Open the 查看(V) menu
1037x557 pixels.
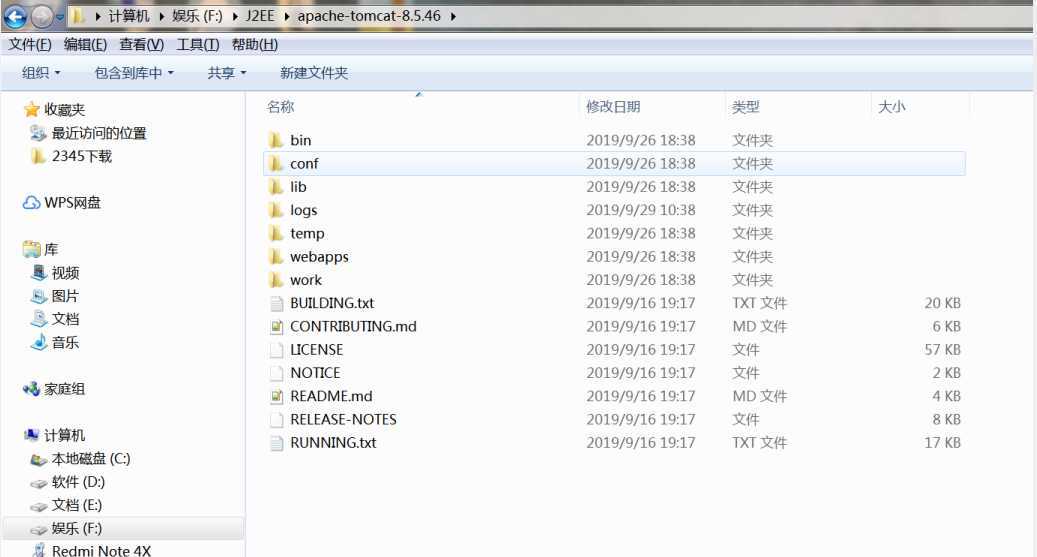142,44
